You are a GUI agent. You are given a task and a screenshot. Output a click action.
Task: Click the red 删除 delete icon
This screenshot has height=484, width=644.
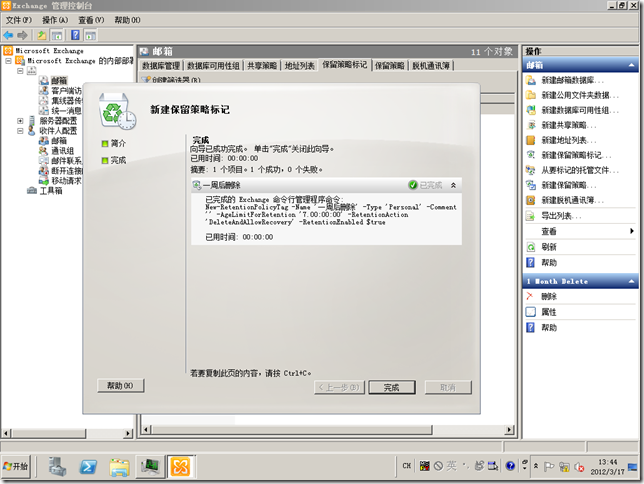pos(531,297)
